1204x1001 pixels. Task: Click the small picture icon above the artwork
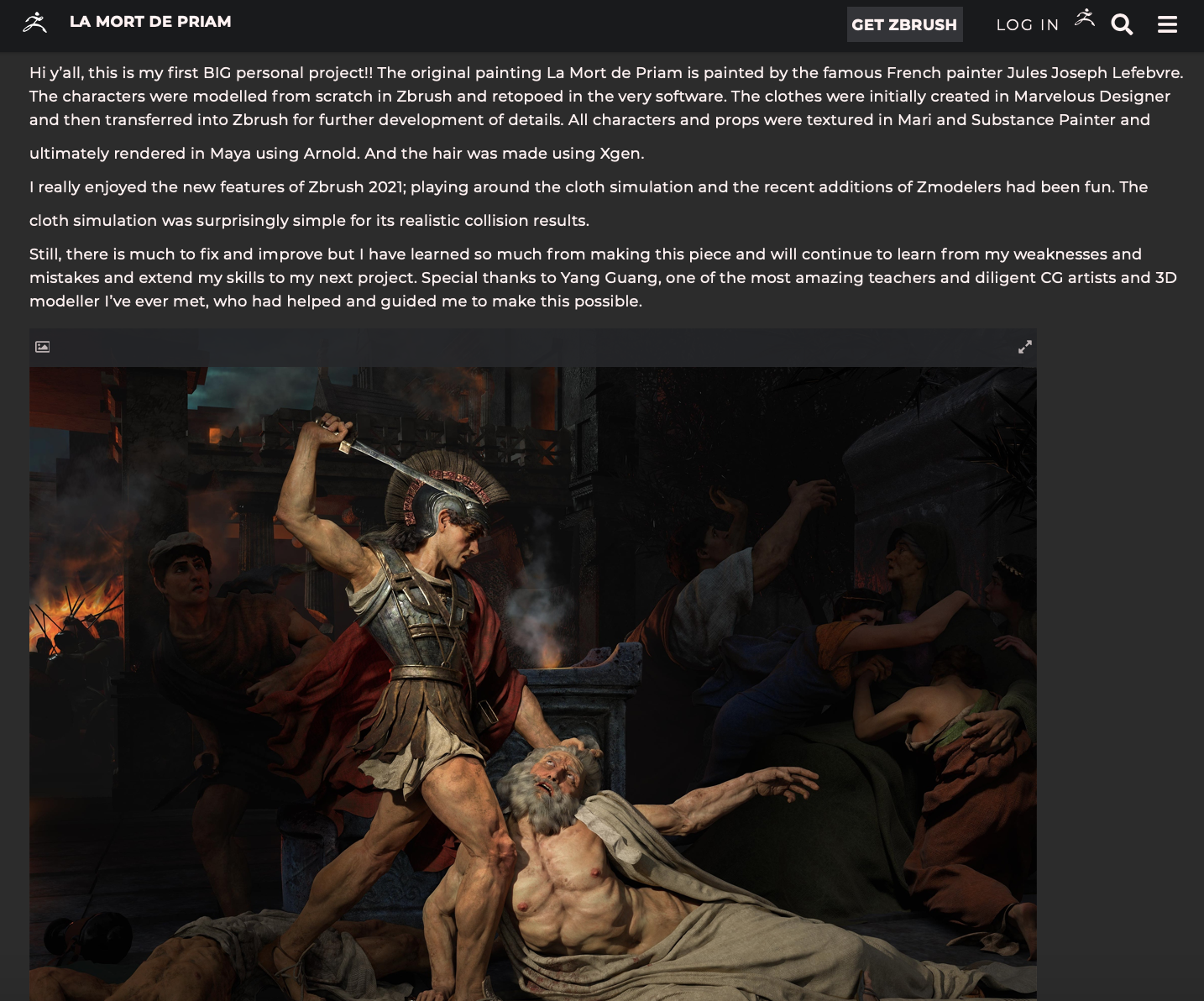(43, 347)
